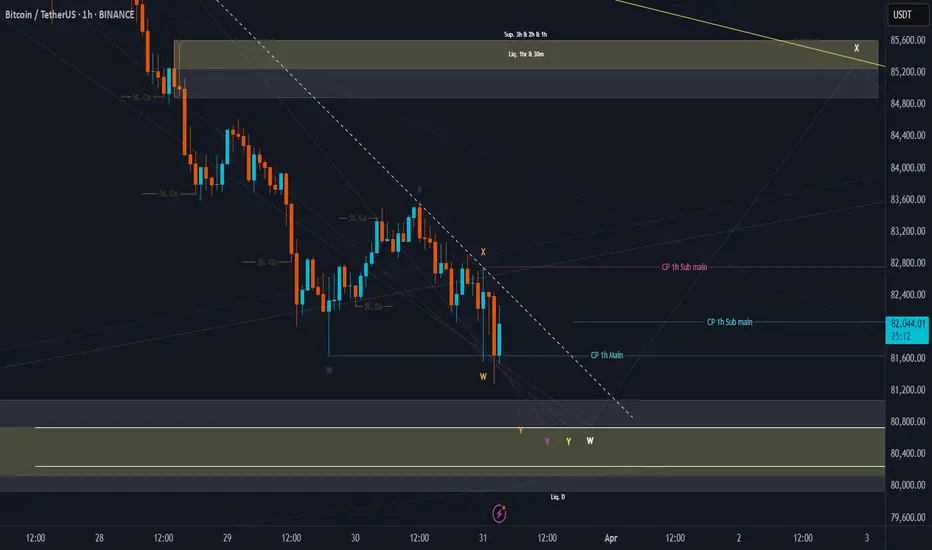Click the 80,800.00 price axis label
Screen dimensions: 932x550
908,421
